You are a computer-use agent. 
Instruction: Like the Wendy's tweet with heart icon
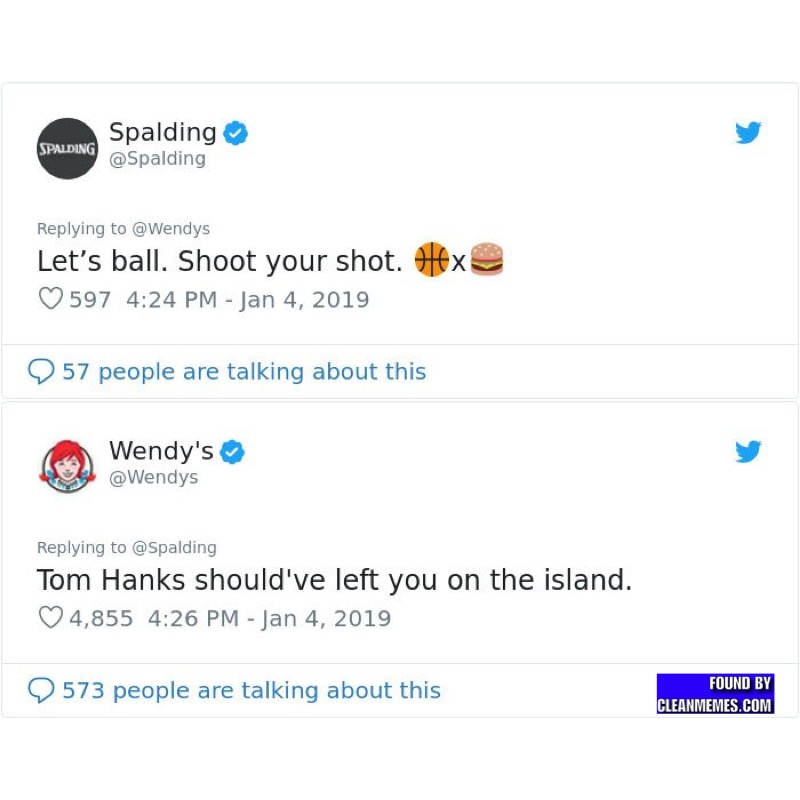tap(50, 618)
